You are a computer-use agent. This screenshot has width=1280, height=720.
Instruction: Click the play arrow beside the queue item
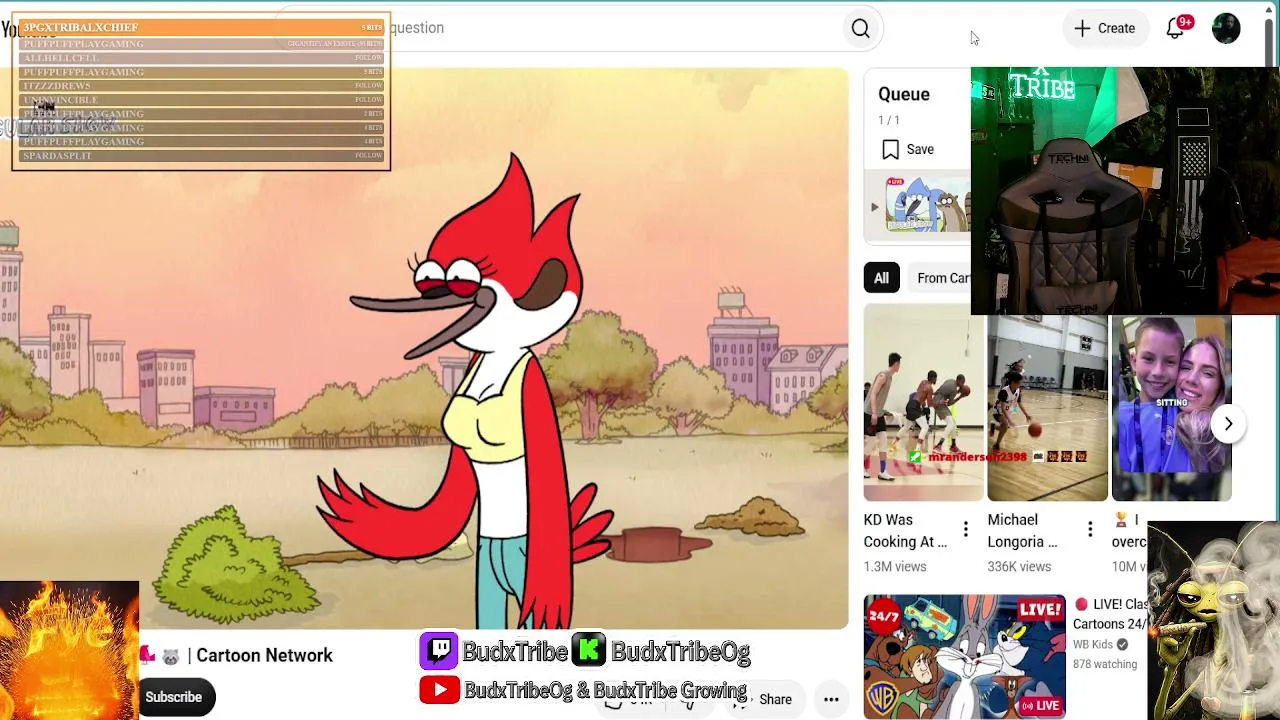(874, 207)
